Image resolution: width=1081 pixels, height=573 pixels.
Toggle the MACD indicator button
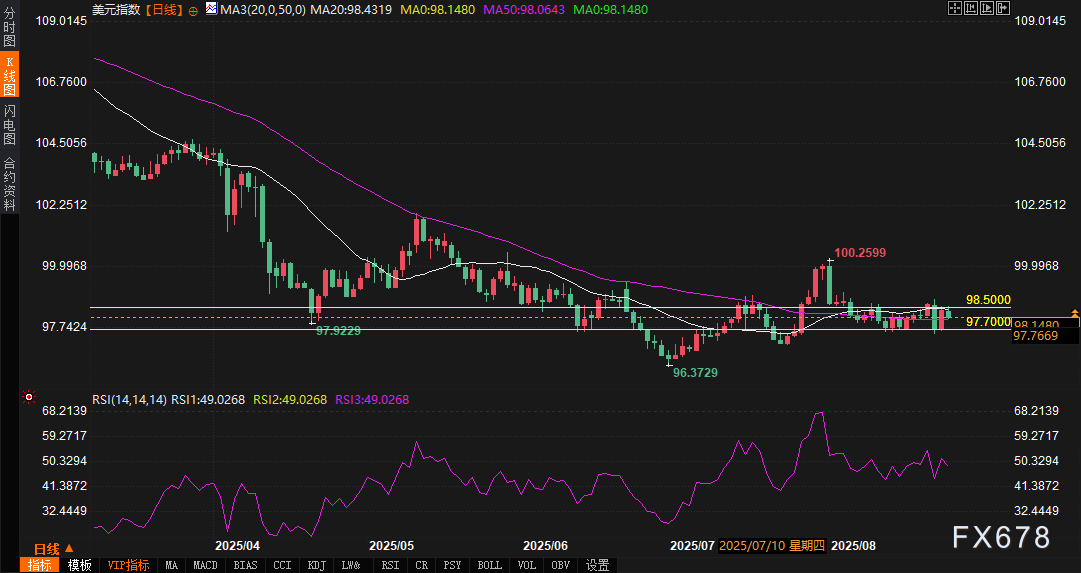205,565
